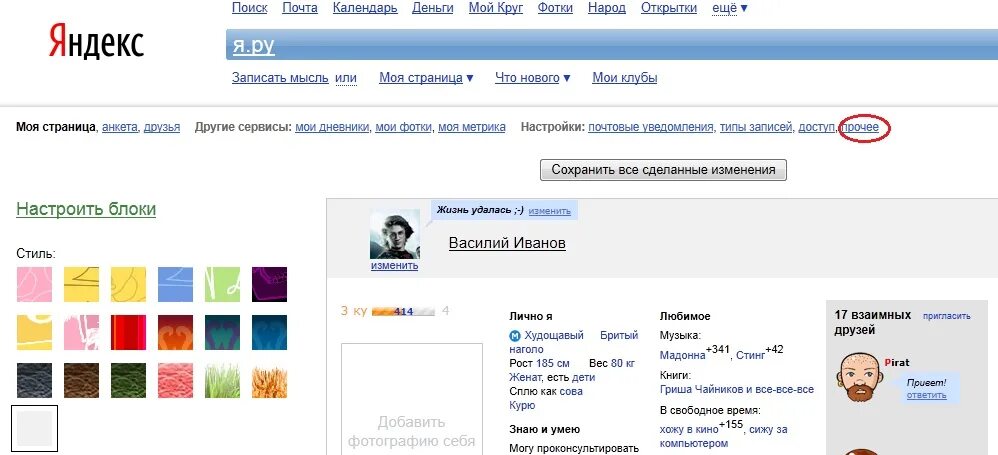The height and width of the screenshot is (455, 998).
Task: Open почтовые уведомления settings
Action: [x=650, y=127]
